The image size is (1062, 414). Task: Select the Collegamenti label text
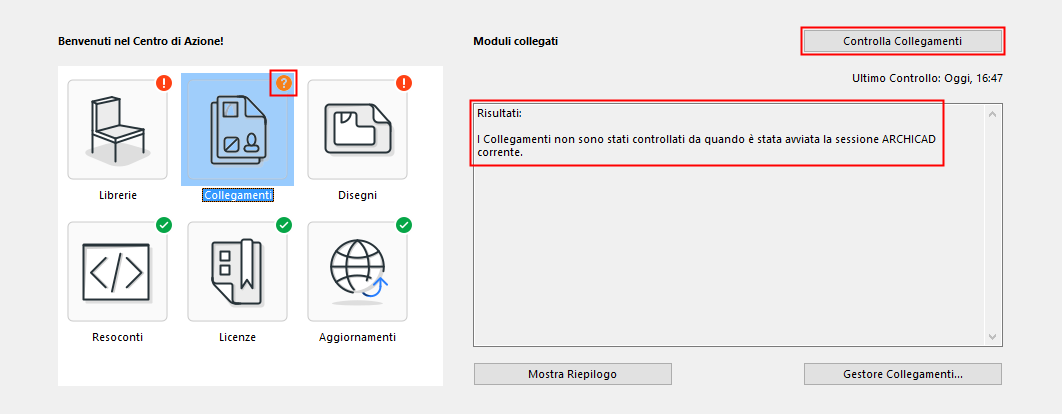click(x=237, y=195)
